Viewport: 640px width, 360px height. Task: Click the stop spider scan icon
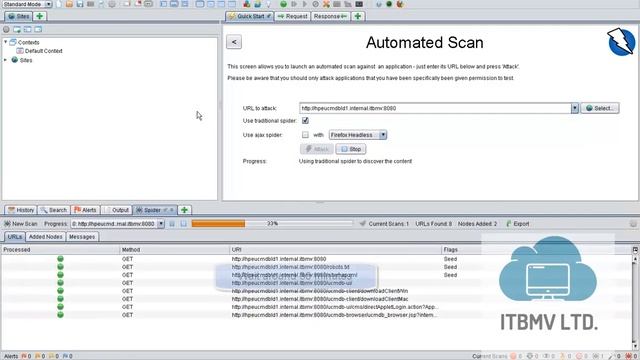pos(184,224)
